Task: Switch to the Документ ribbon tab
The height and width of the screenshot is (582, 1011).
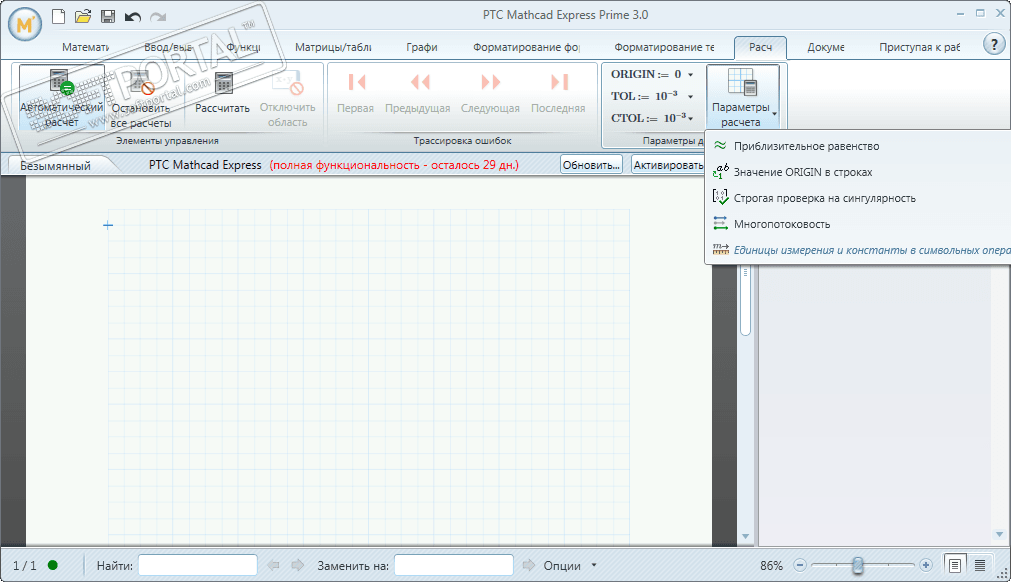Action: (825, 47)
